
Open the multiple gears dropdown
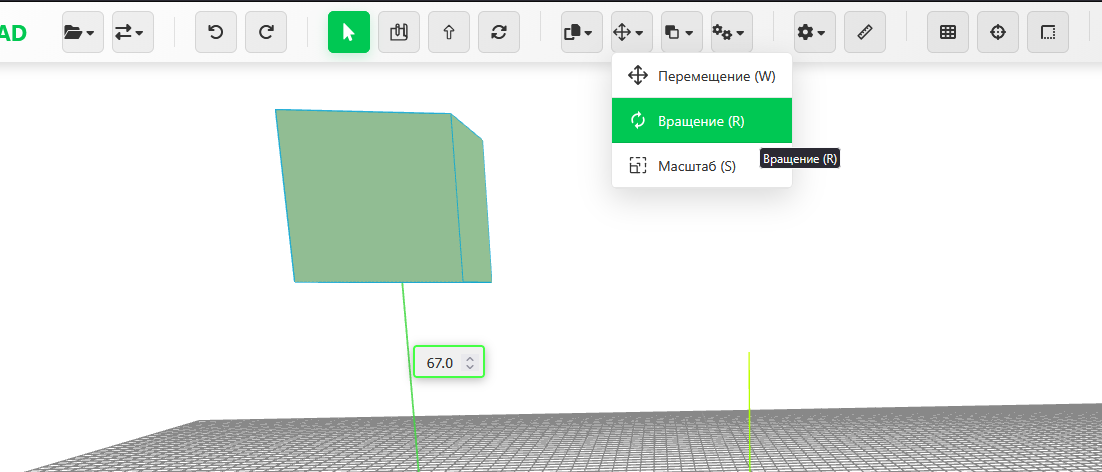[732, 32]
